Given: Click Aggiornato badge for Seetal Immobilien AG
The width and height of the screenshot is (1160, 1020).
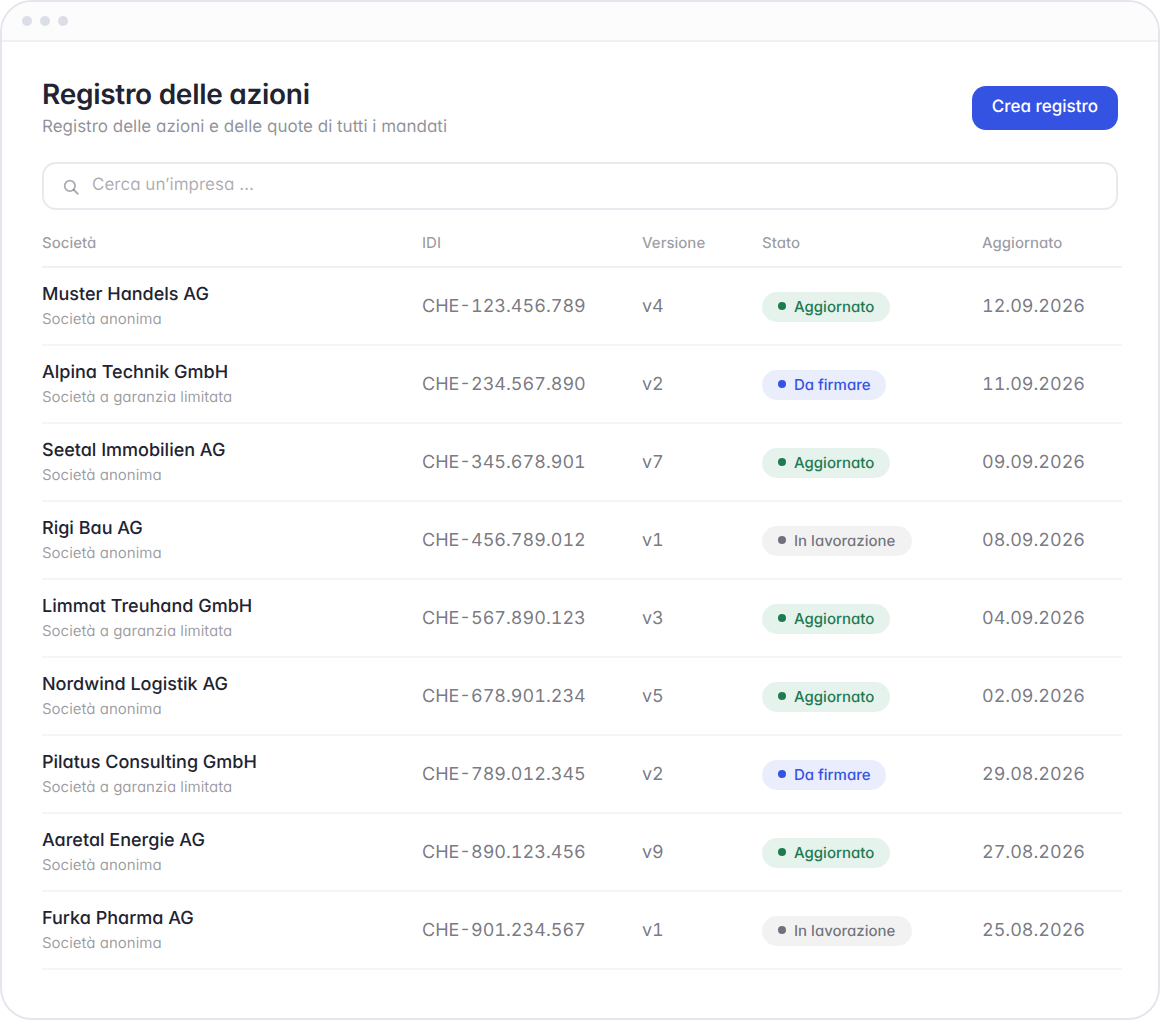Looking at the screenshot, I should pos(826,463).
